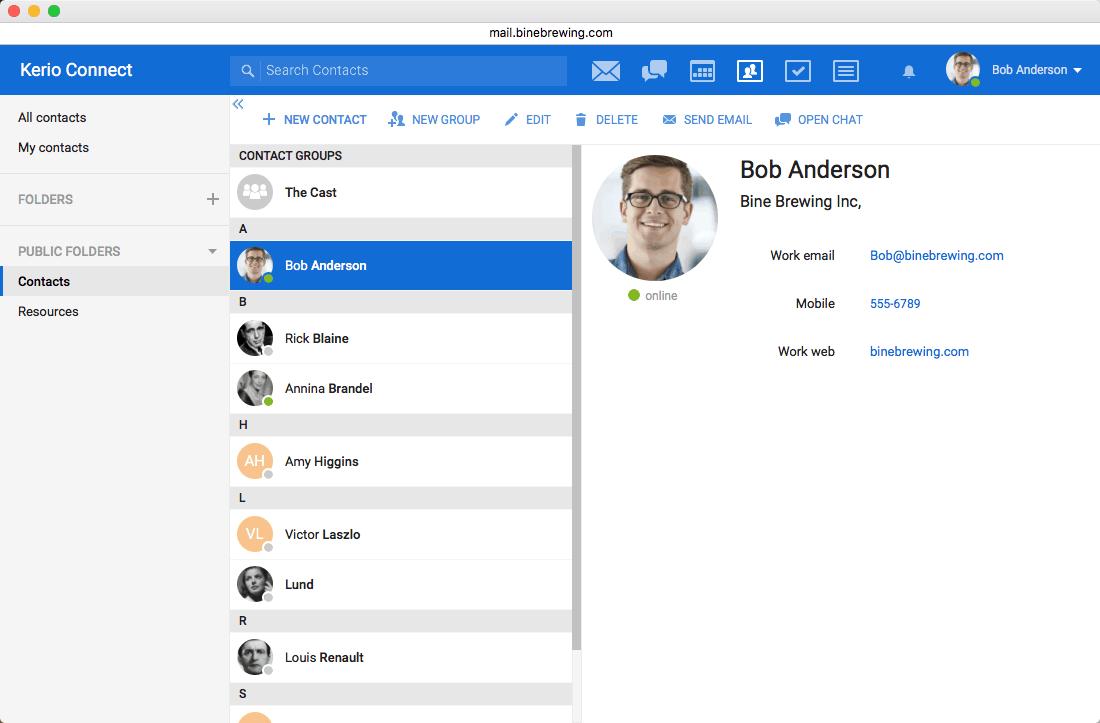Click New Contact button
Screen dimensions: 1100x723
click(314, 120)
